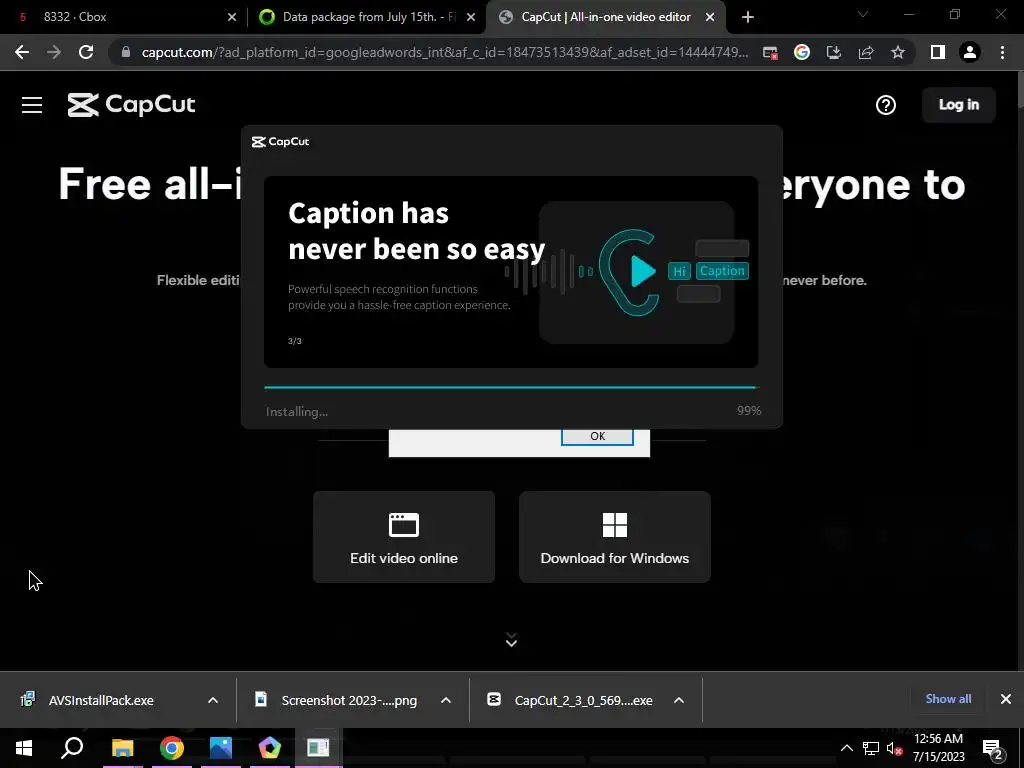Open Windows taskbar search
The height and width of the screenshot is (768, 1024).
(72, 748)
